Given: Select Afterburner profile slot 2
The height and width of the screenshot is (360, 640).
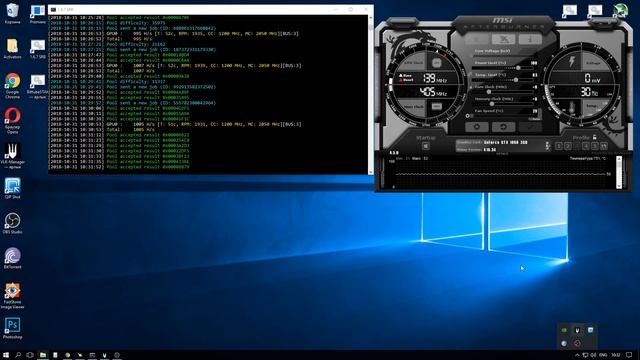Looking at the screenshot, I should tap(568, 146).
